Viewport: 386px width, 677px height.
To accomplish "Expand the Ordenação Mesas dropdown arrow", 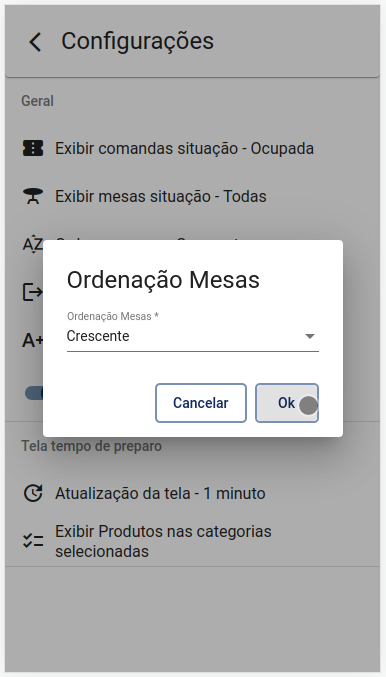I will click(310, 336).
